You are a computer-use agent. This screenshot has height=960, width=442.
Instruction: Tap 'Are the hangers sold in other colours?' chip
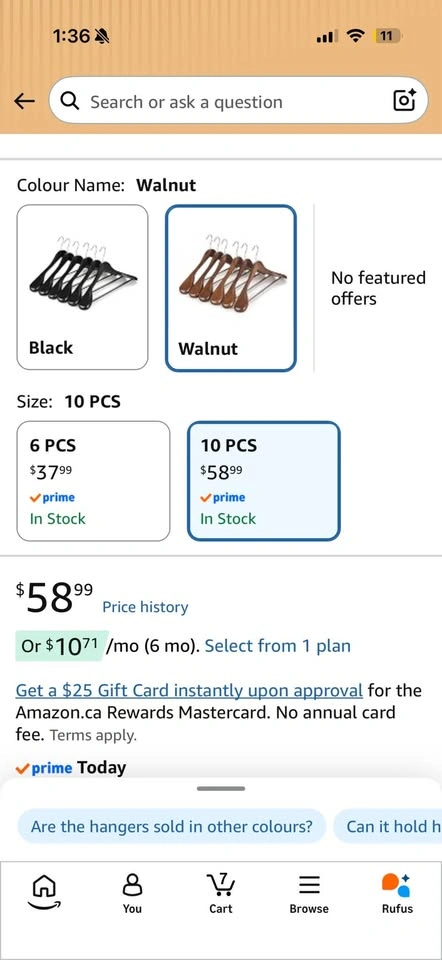tap(171, 827)
